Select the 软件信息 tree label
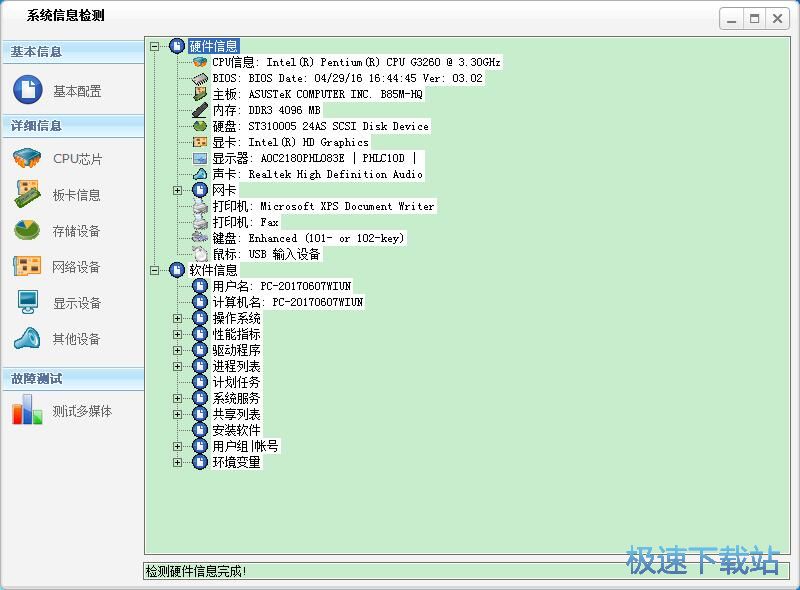Viewport: 800px width, 590px height. [213, 269]
